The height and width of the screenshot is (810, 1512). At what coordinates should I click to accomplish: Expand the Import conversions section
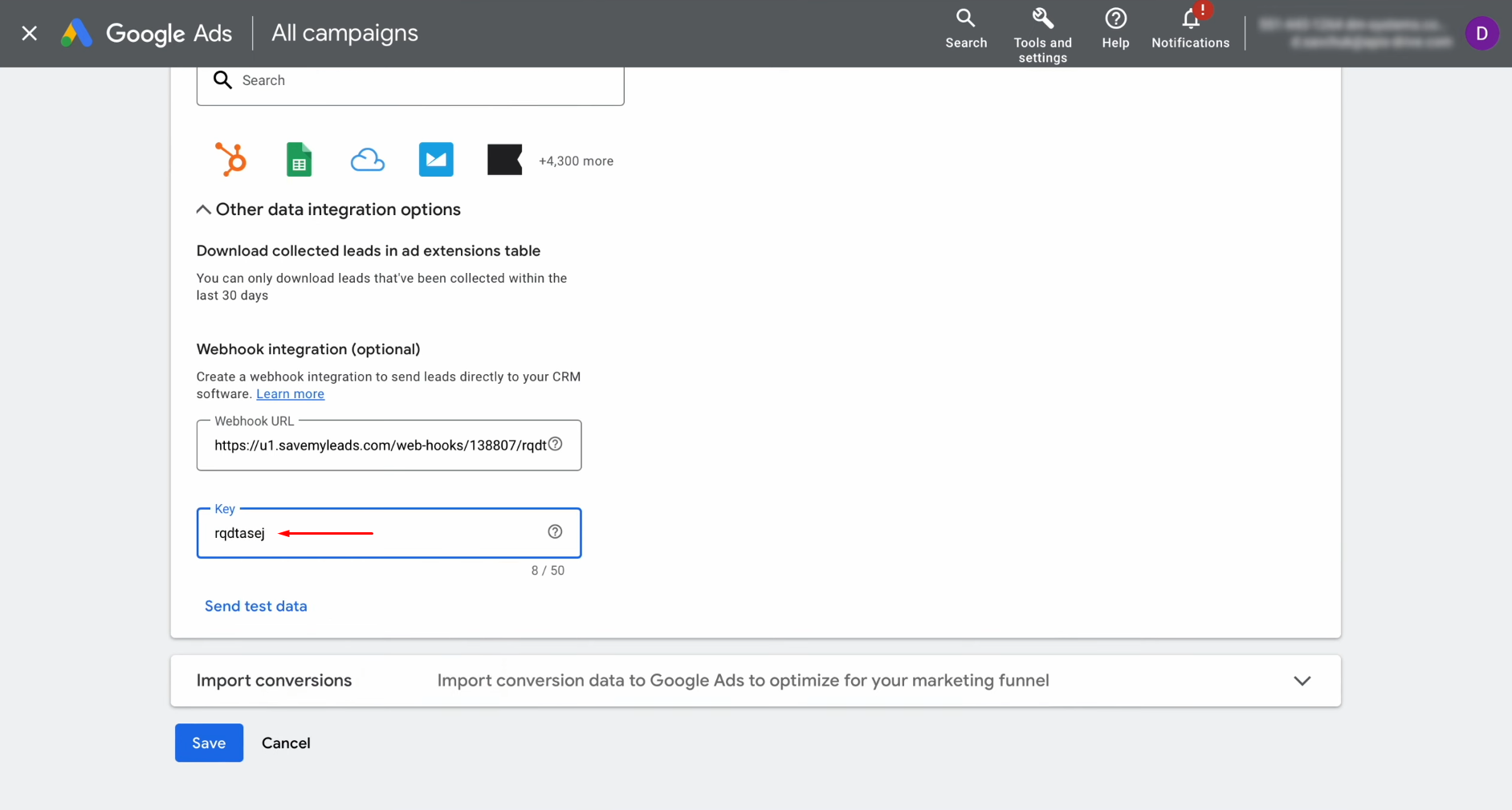coord(756,681)
